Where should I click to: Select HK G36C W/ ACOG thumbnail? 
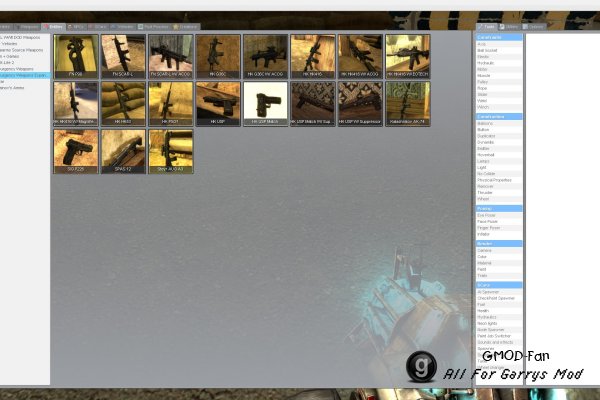coord(266,56)
